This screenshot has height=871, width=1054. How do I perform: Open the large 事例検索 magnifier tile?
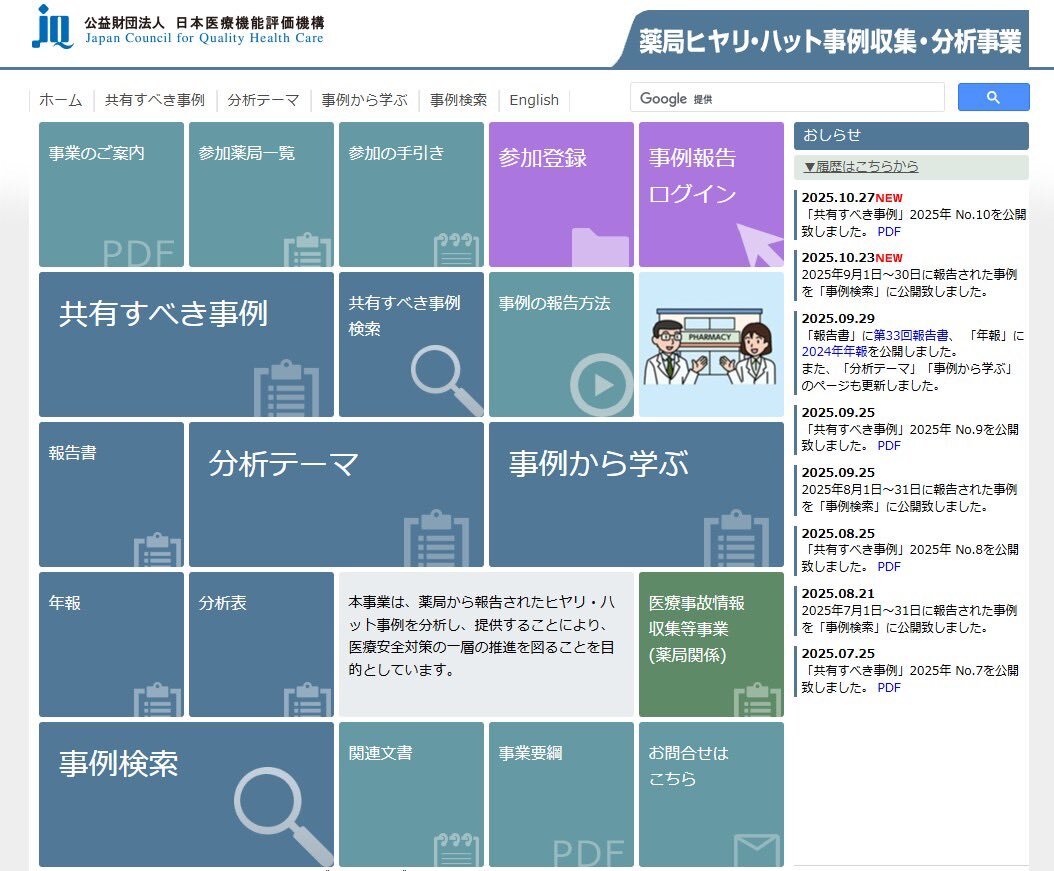(x=186, y=794)
